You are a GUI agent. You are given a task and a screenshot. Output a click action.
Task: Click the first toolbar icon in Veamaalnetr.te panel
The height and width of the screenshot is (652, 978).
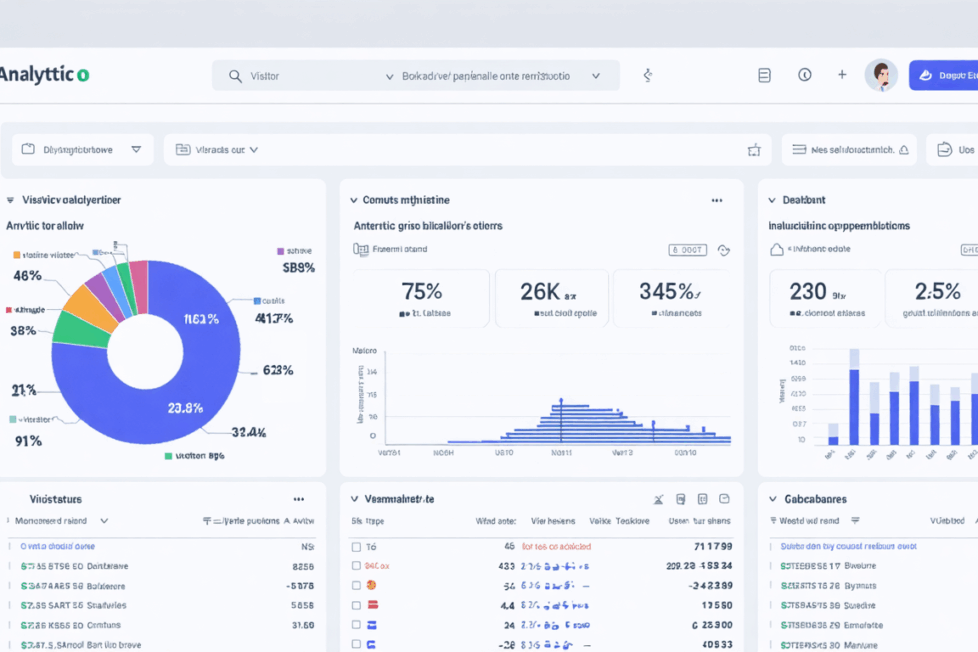[659, 499]
